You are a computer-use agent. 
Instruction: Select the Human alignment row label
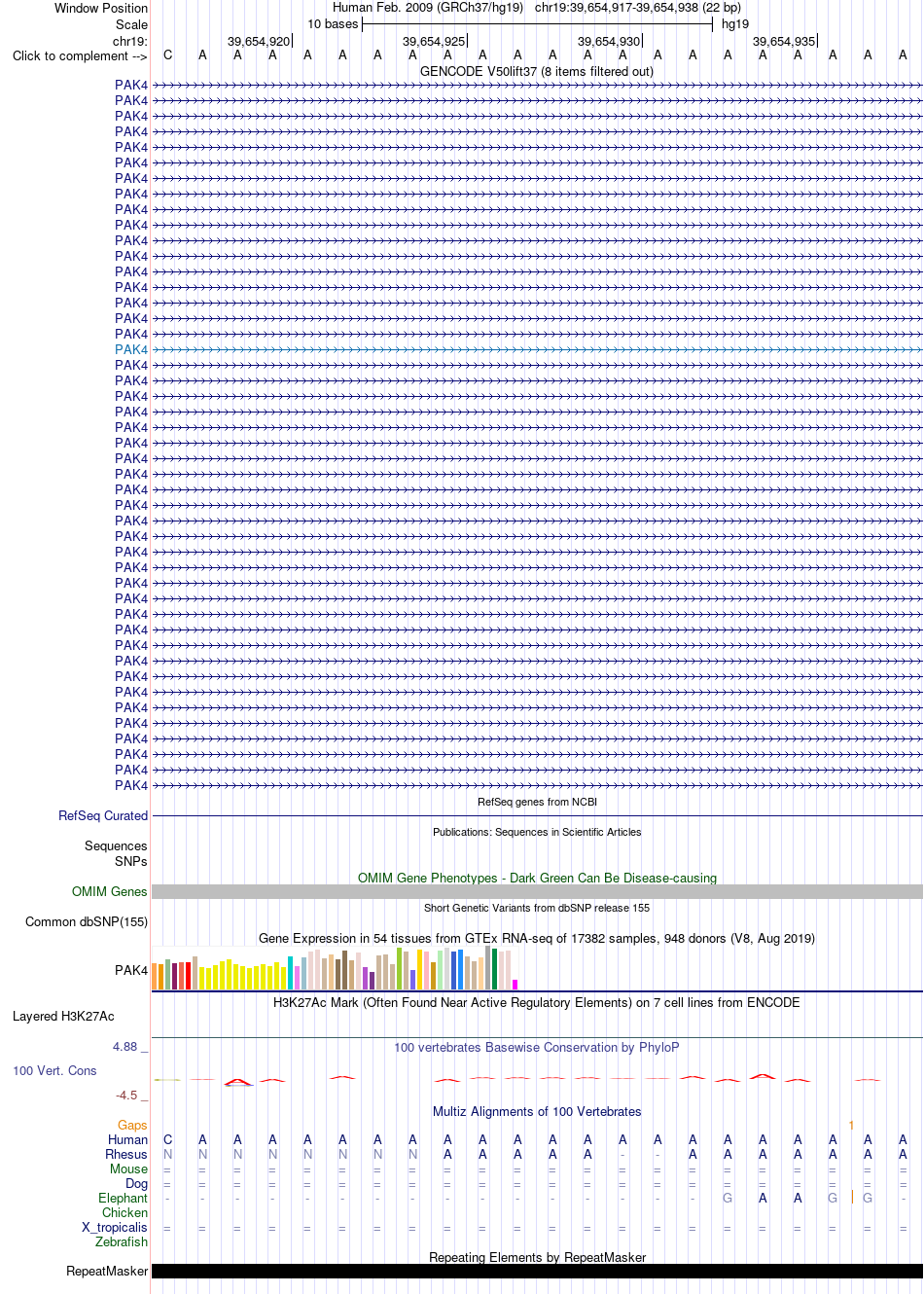point(128,1139)
